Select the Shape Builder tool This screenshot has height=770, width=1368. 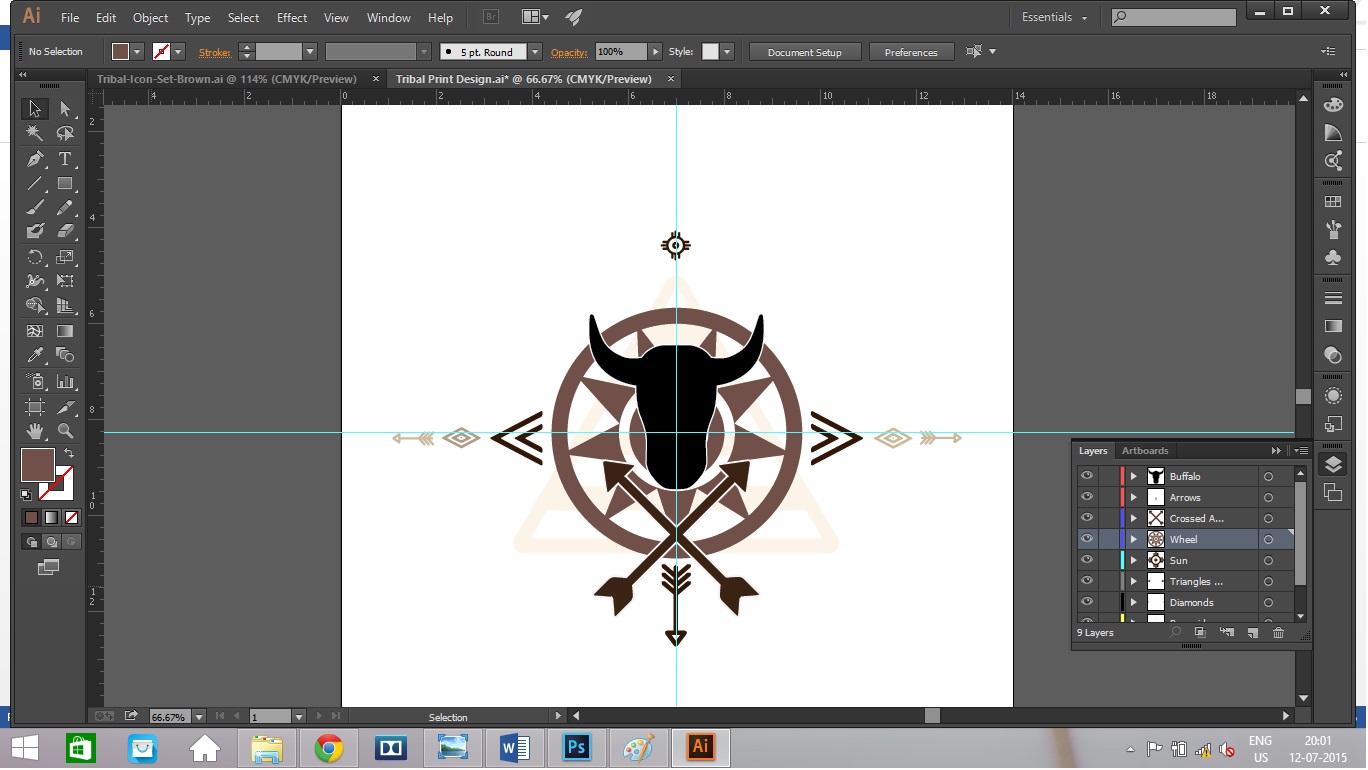point(35,305)
